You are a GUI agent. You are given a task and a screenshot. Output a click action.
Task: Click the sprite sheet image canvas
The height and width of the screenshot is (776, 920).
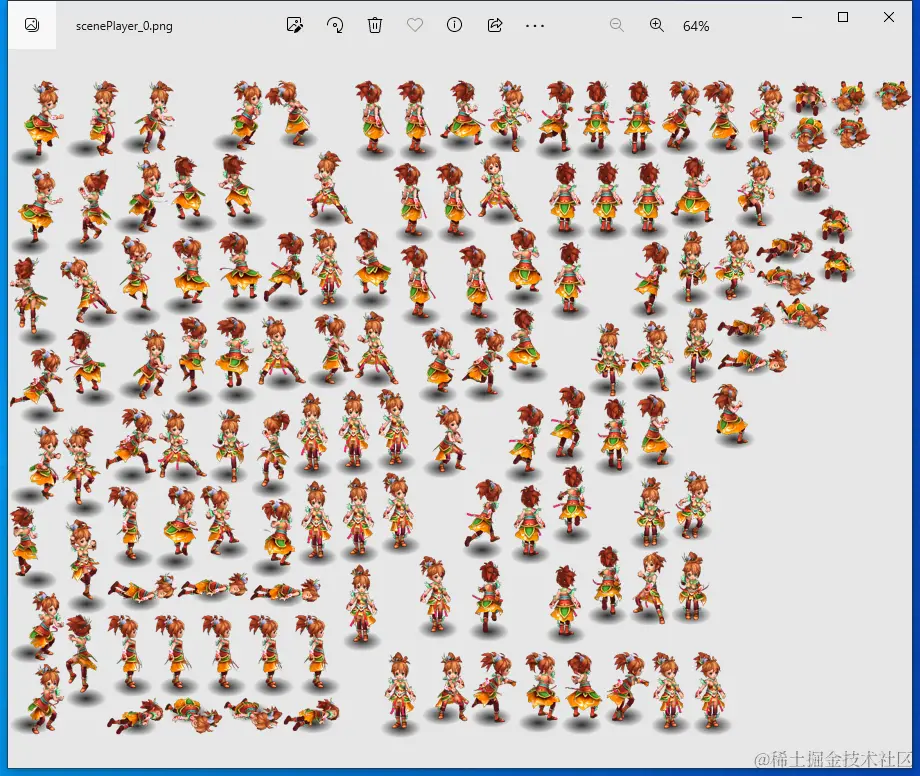460,408
